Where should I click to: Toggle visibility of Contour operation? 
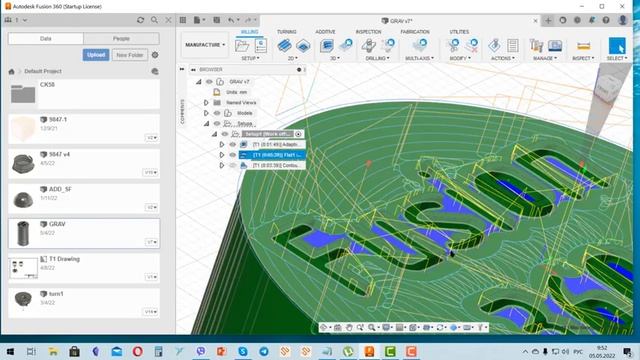click(x=233, y=165)
